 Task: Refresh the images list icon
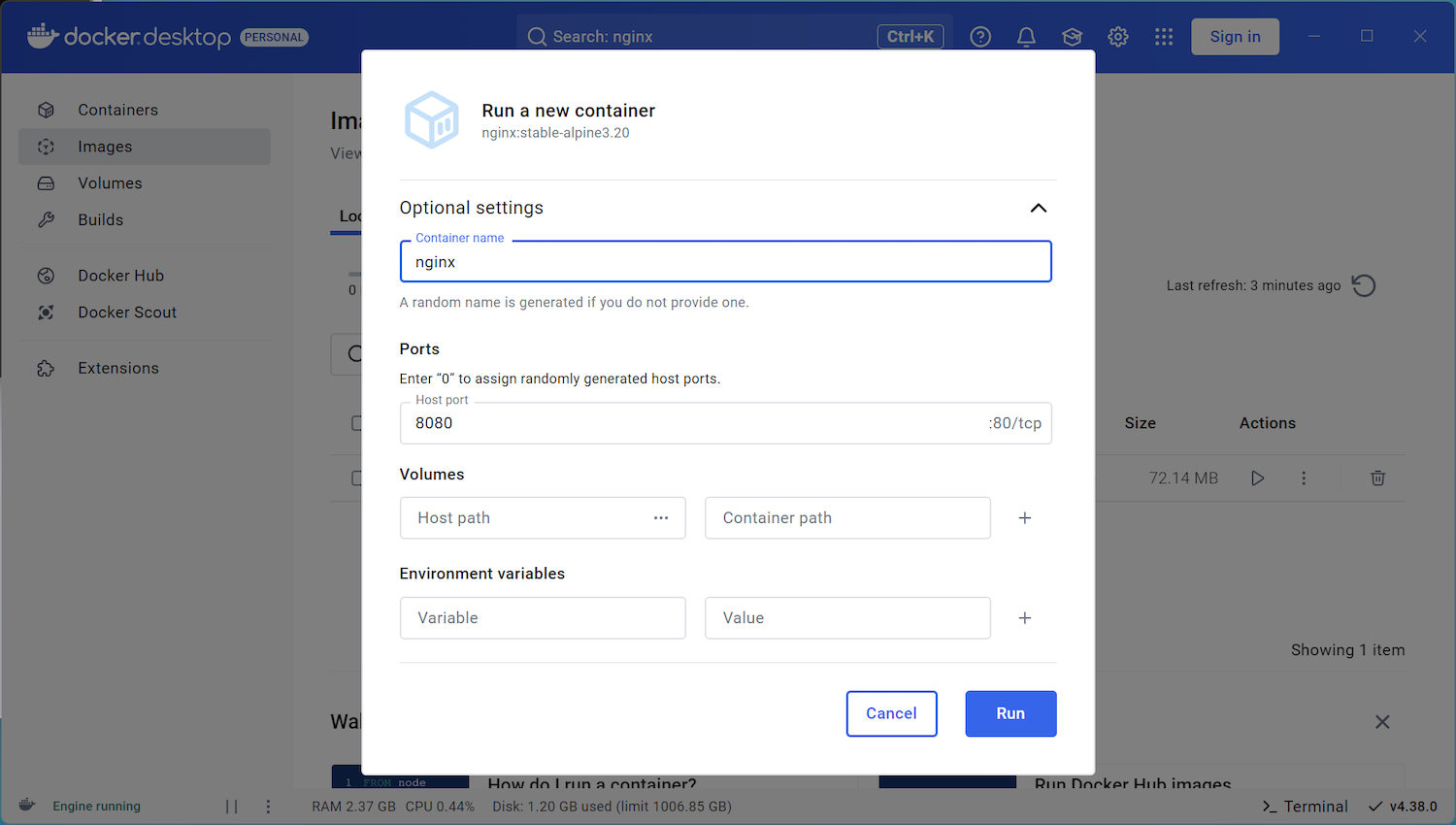pos(1364,285)
